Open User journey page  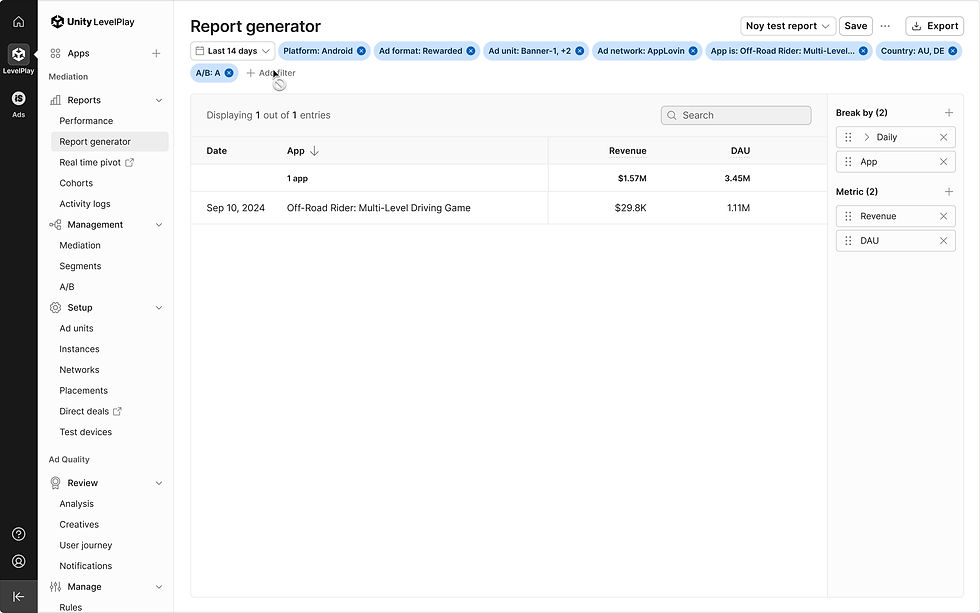pyautogui.click(x=86, y=545)
